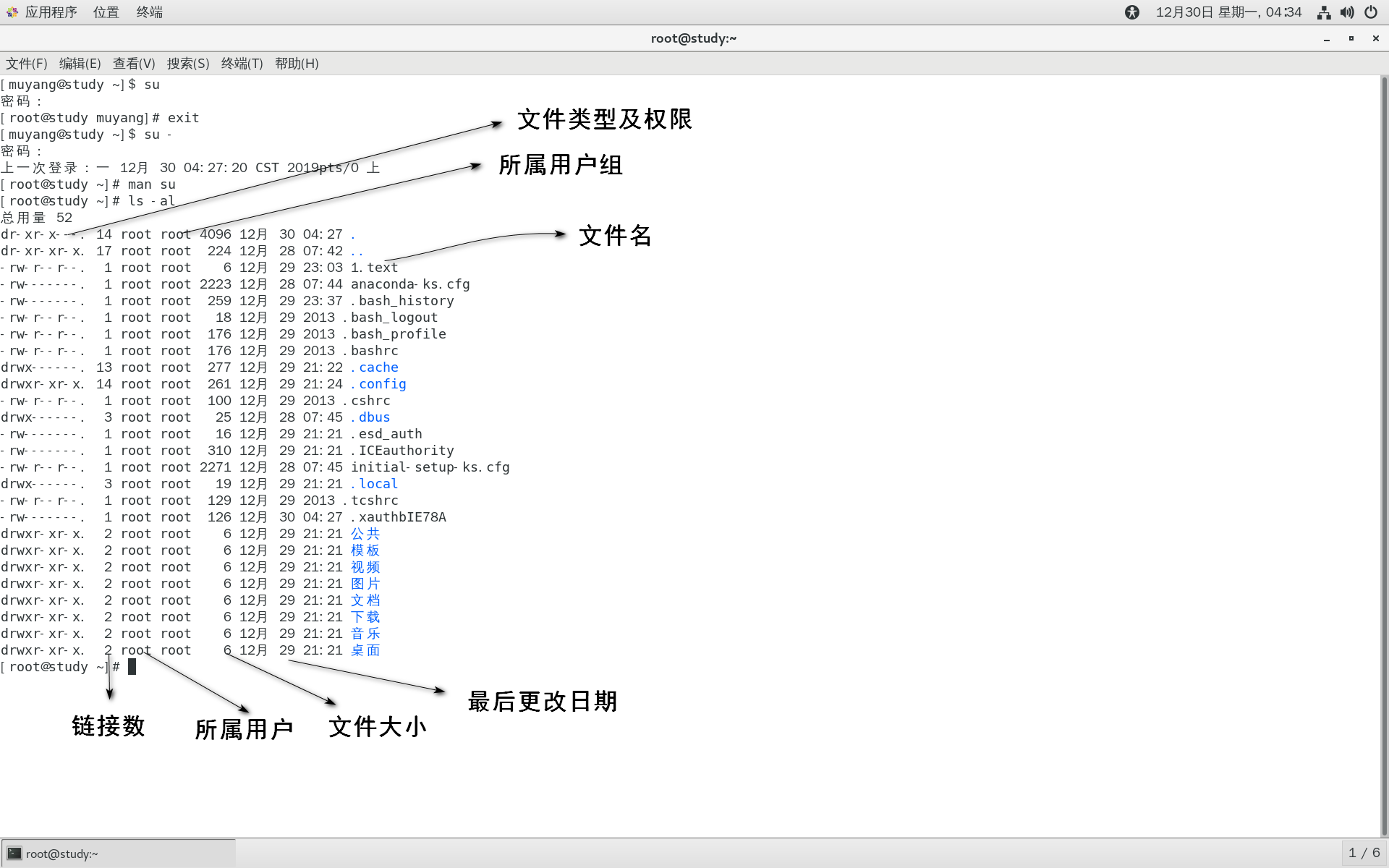Click the terminal cursor at the last prompt
1389x868 pixels.
(x=132, y=666)
